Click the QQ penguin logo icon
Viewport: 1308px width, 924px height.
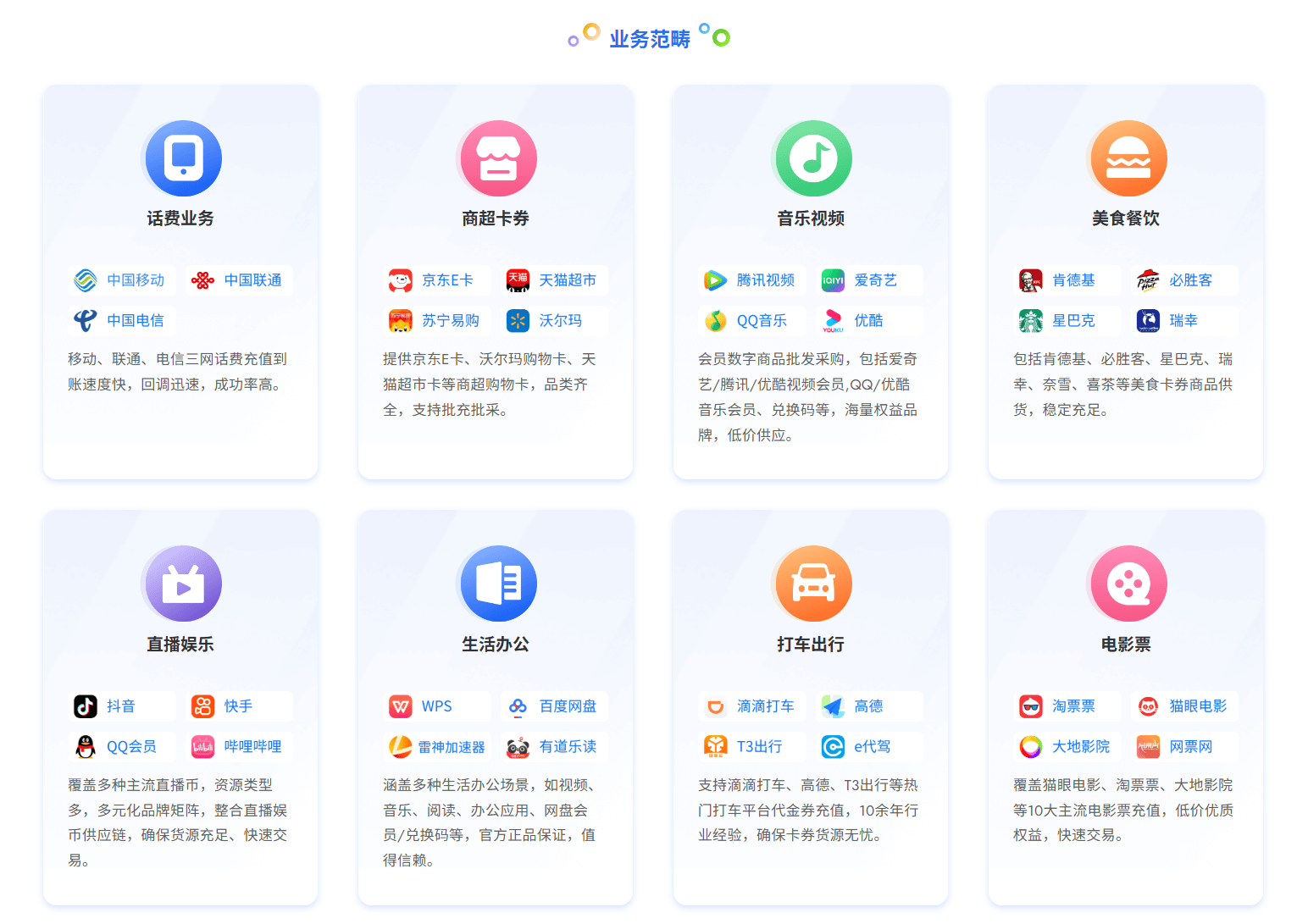click(x=86, y=747)
